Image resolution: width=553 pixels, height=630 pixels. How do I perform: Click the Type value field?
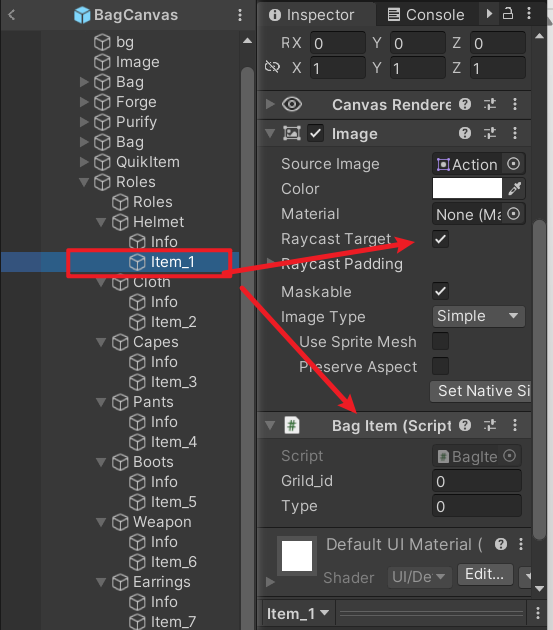tap(477, 506)
